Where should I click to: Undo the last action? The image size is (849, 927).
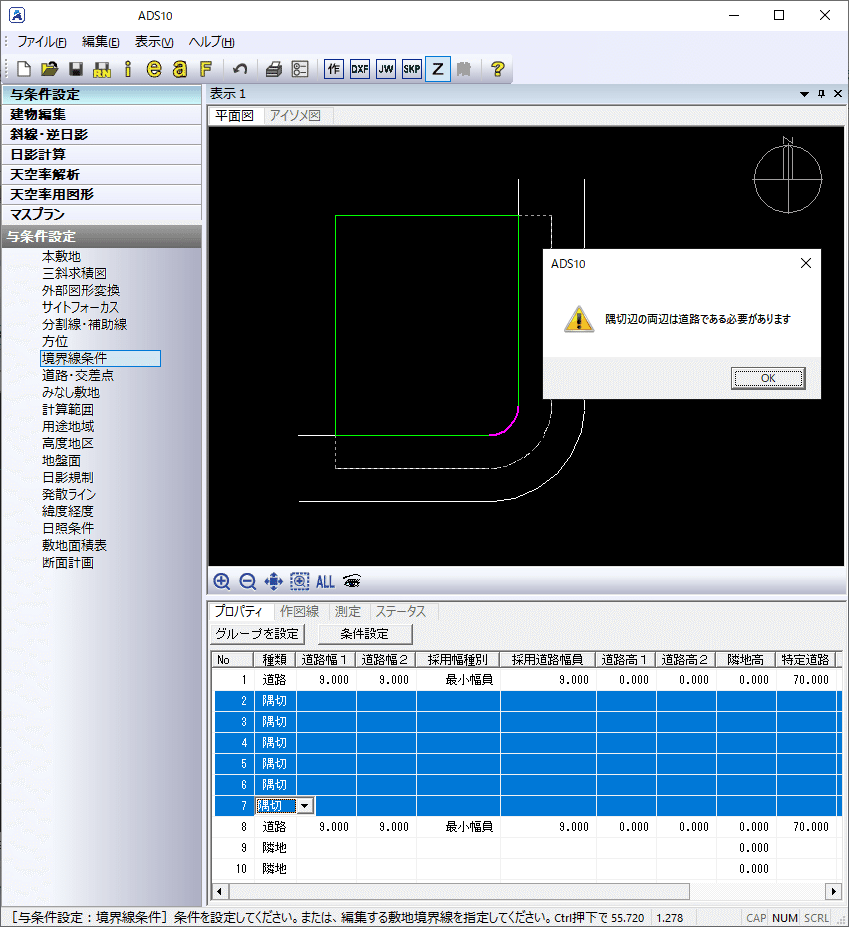240,69
